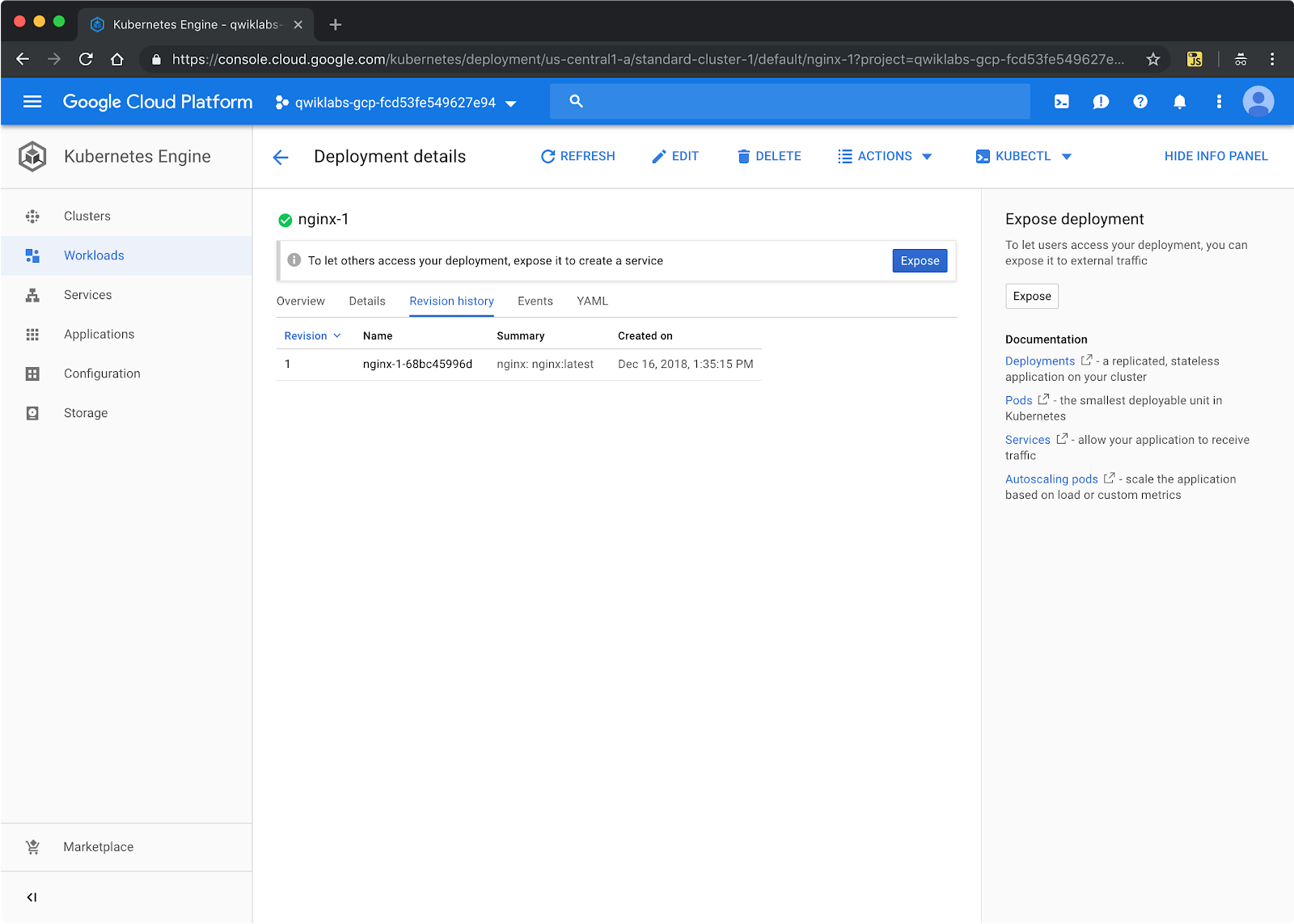Click the search magnifier icon
The width and height of the screenshot is (1294, 924).
[x=576, y=101]
